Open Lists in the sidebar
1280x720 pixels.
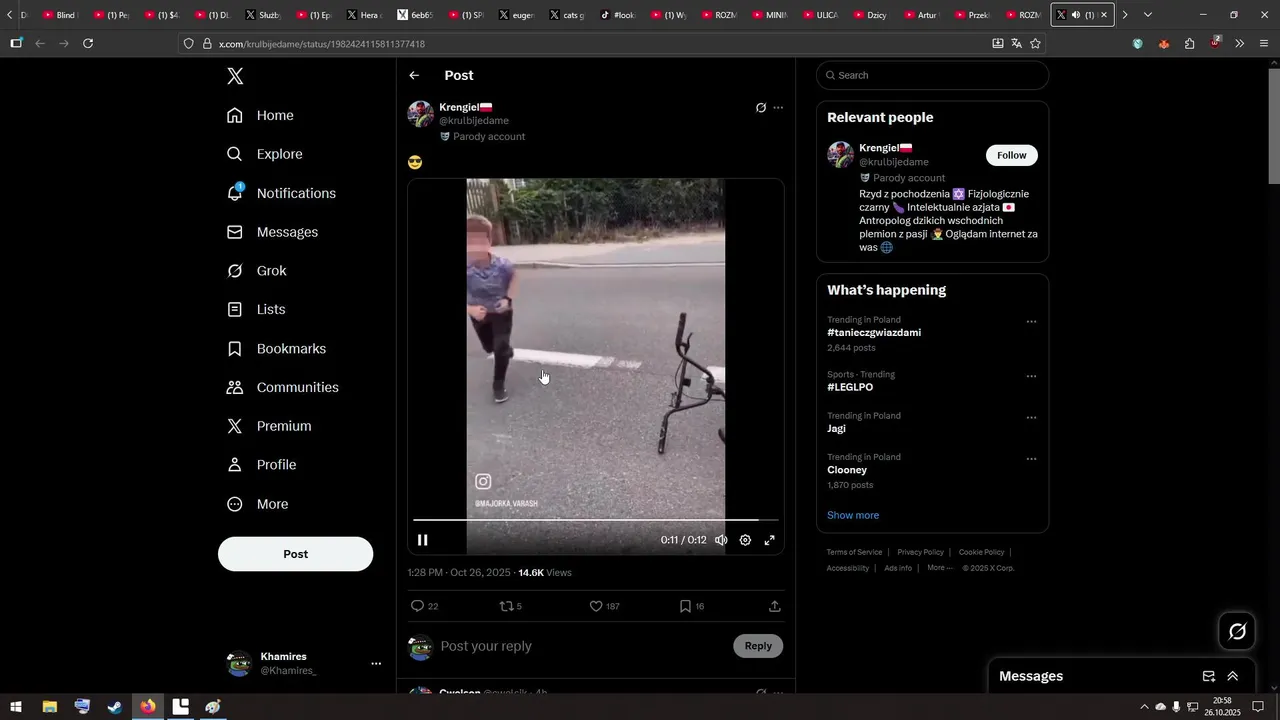[255, 310]
